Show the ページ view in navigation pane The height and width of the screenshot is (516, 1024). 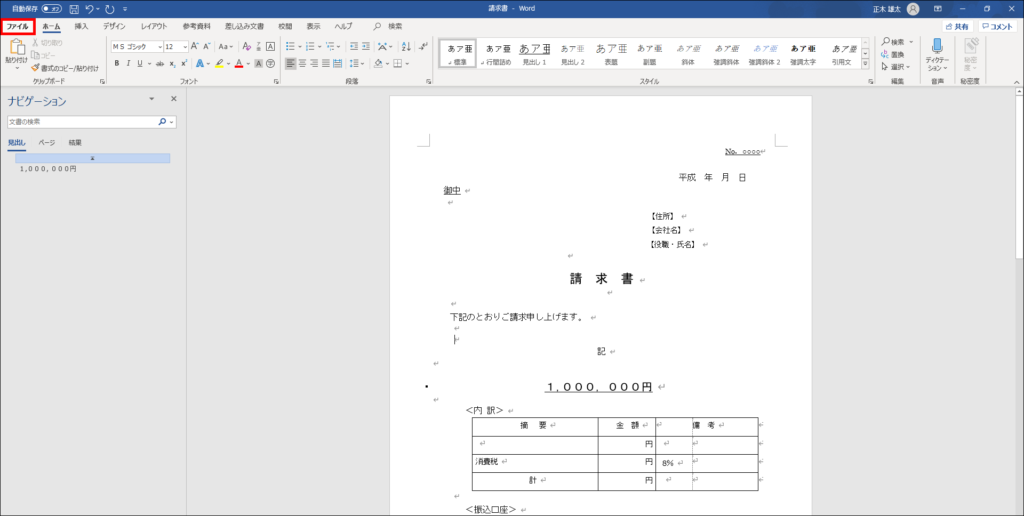[x=47, y=142]
